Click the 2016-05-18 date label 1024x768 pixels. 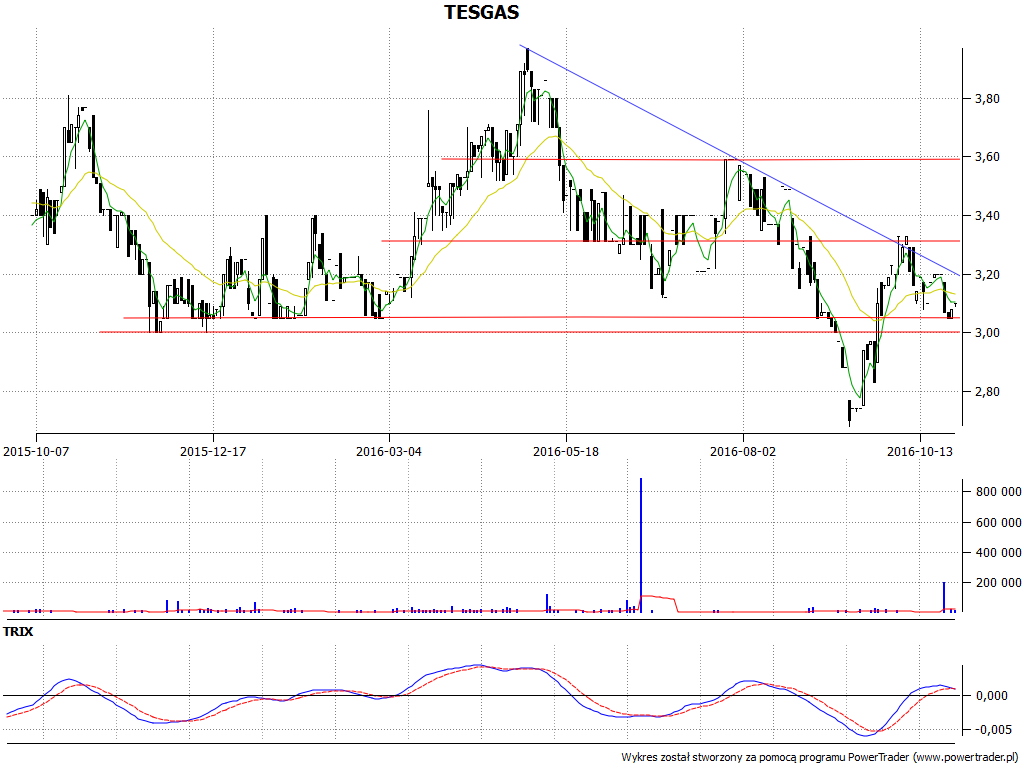[566, 451]
